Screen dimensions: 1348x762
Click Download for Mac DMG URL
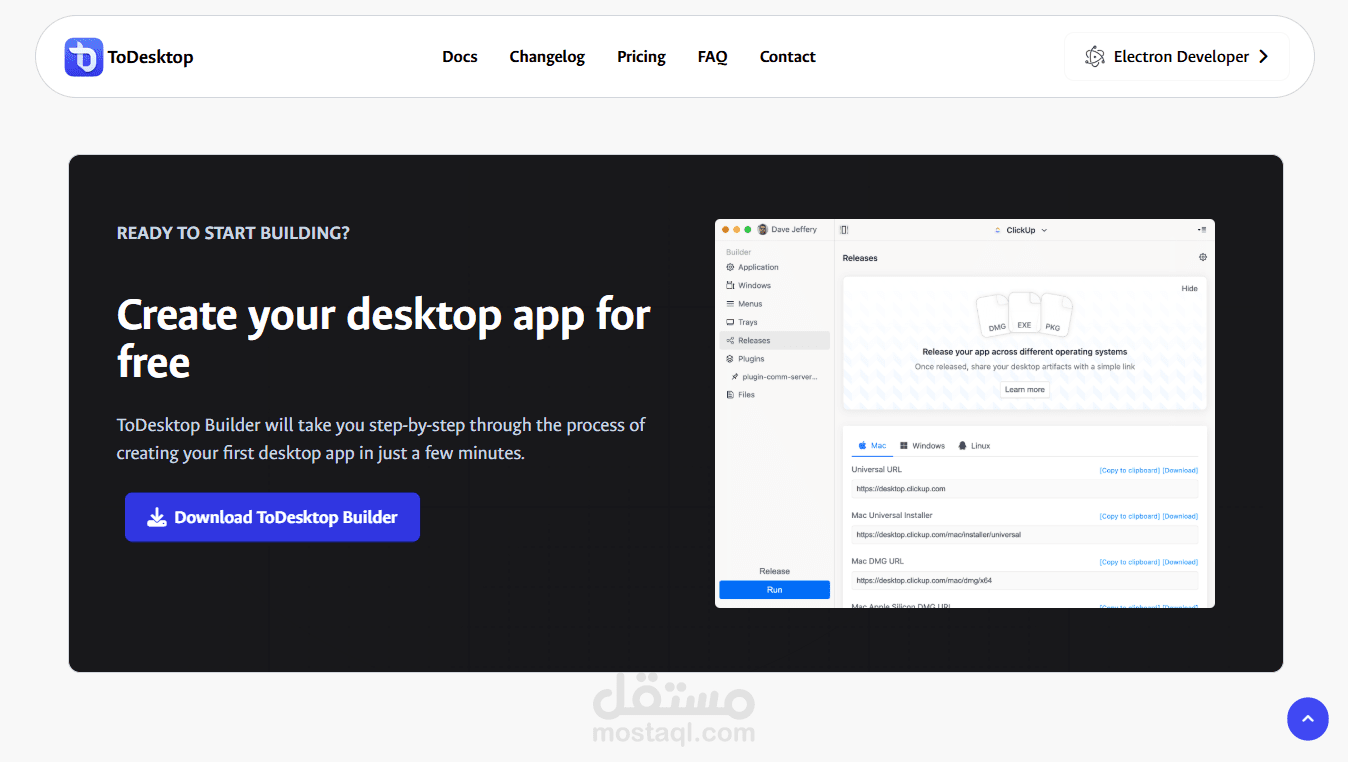click(x=1180, y=562)
